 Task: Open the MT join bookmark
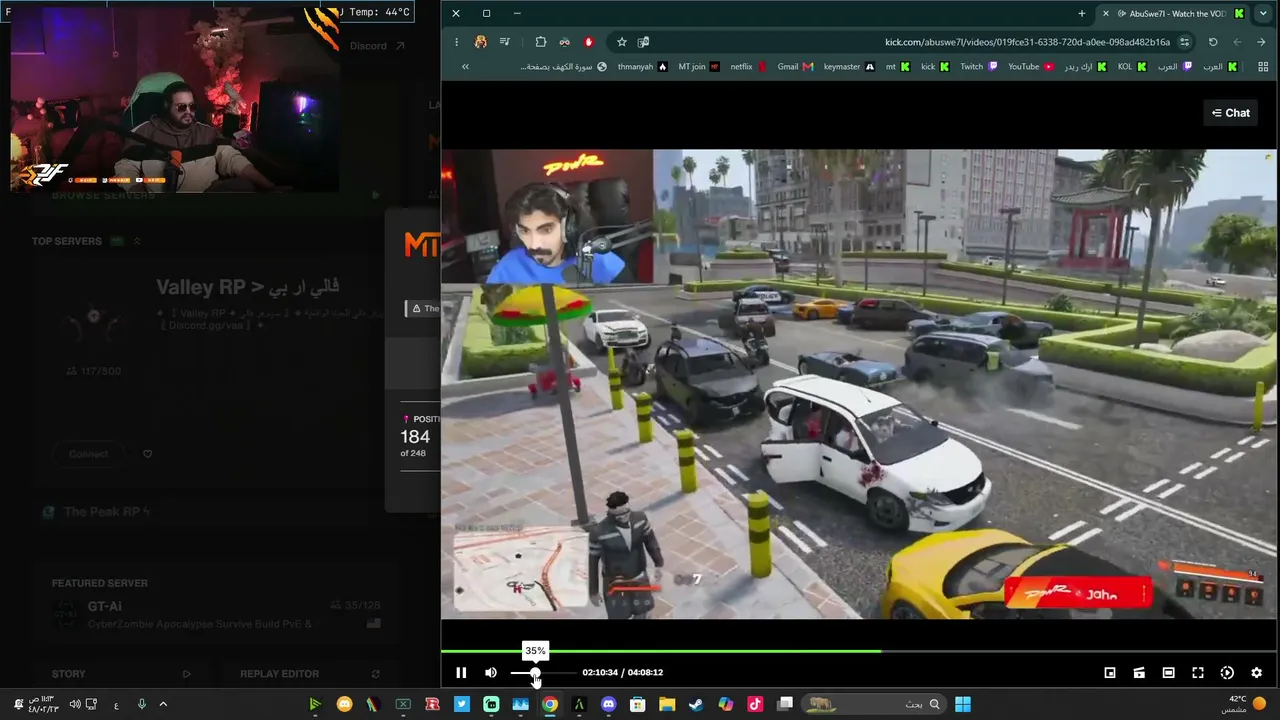[x=699, y=67]
